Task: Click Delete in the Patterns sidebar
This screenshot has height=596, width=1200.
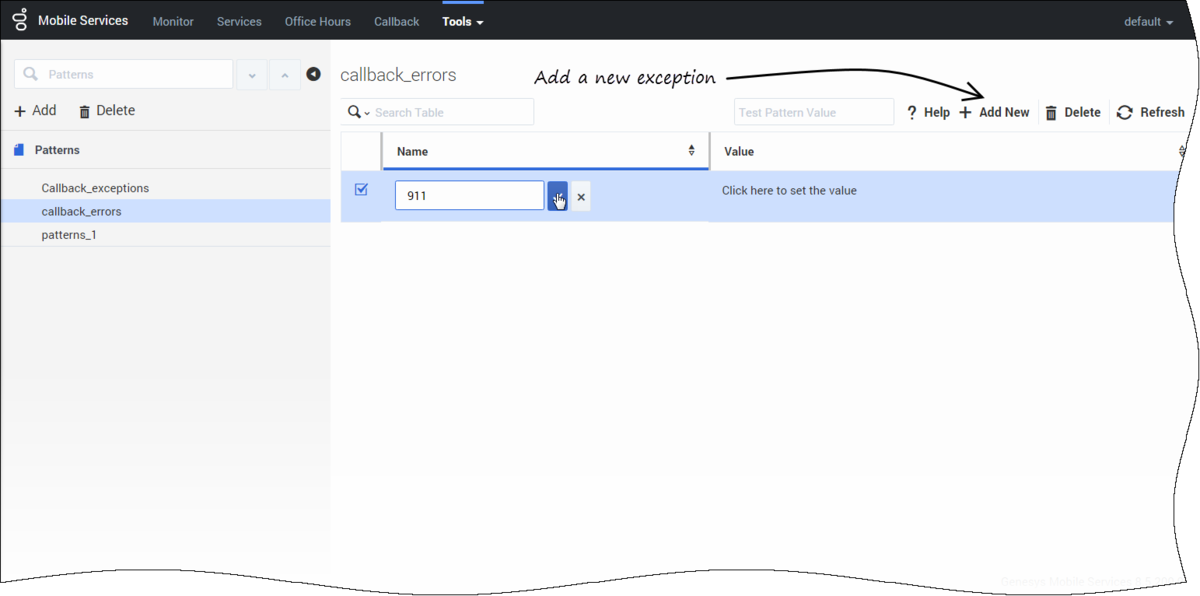Action: coord(106,111)
